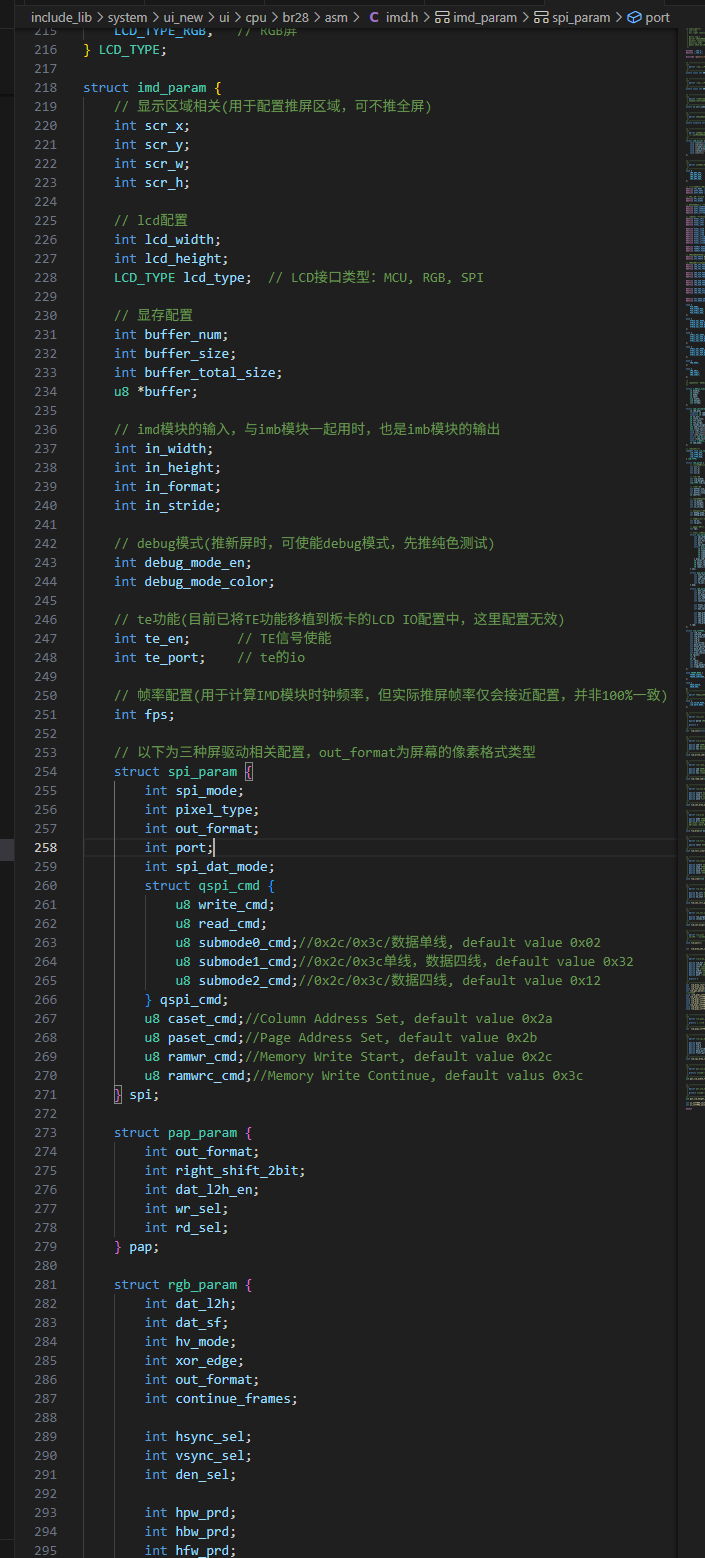The width and height of the screenshot is (705, 1558).
Task: Click the 'int buffer_total_size;' declaration
Action: [198, 372]
